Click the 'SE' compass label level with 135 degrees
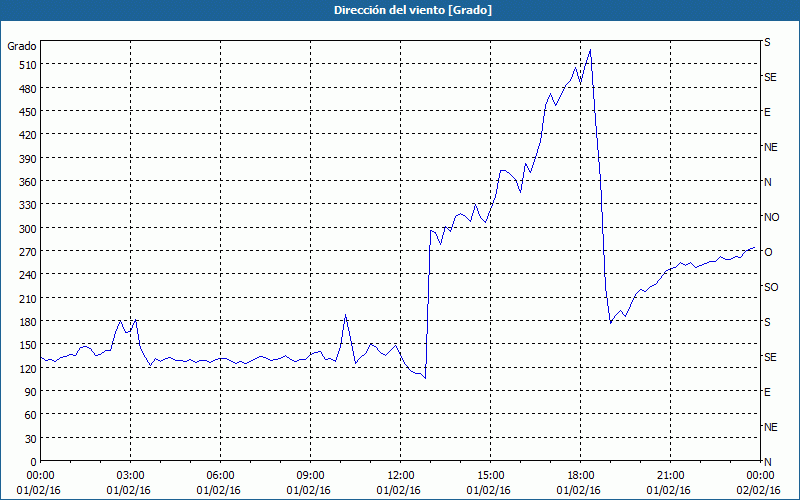800x500 pixels. [770, 357]
